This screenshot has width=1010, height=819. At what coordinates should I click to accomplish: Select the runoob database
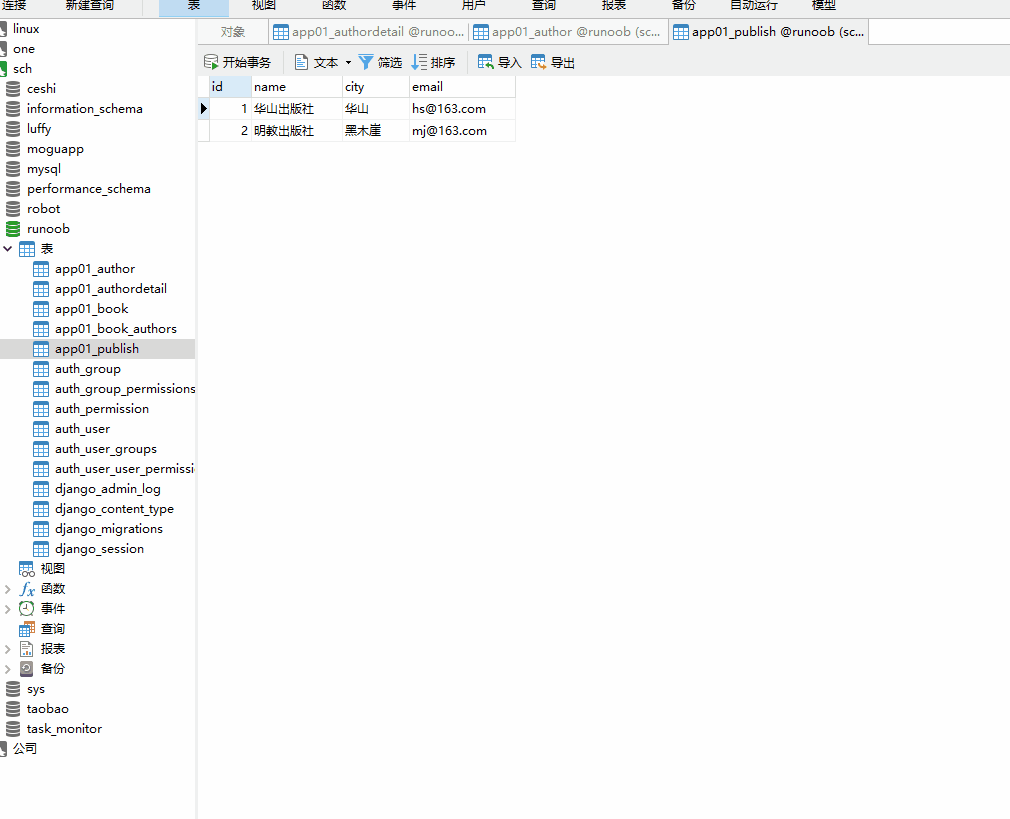pos(46,228)
